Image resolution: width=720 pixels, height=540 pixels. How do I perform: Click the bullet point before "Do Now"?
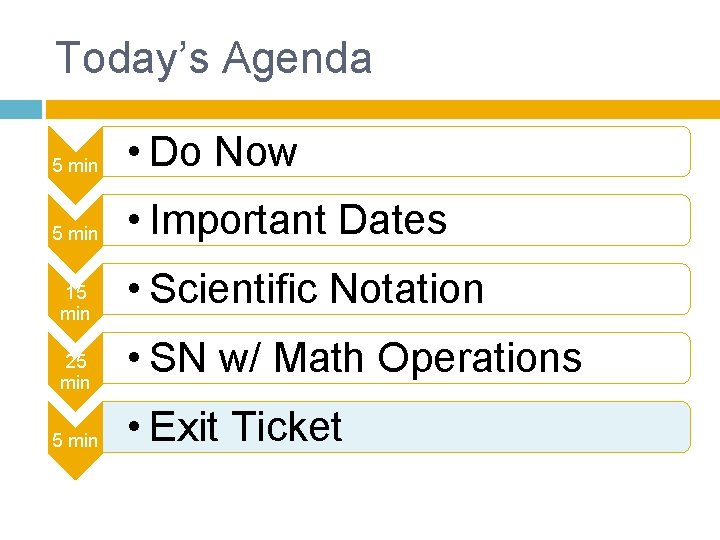[x=135, y=153]
